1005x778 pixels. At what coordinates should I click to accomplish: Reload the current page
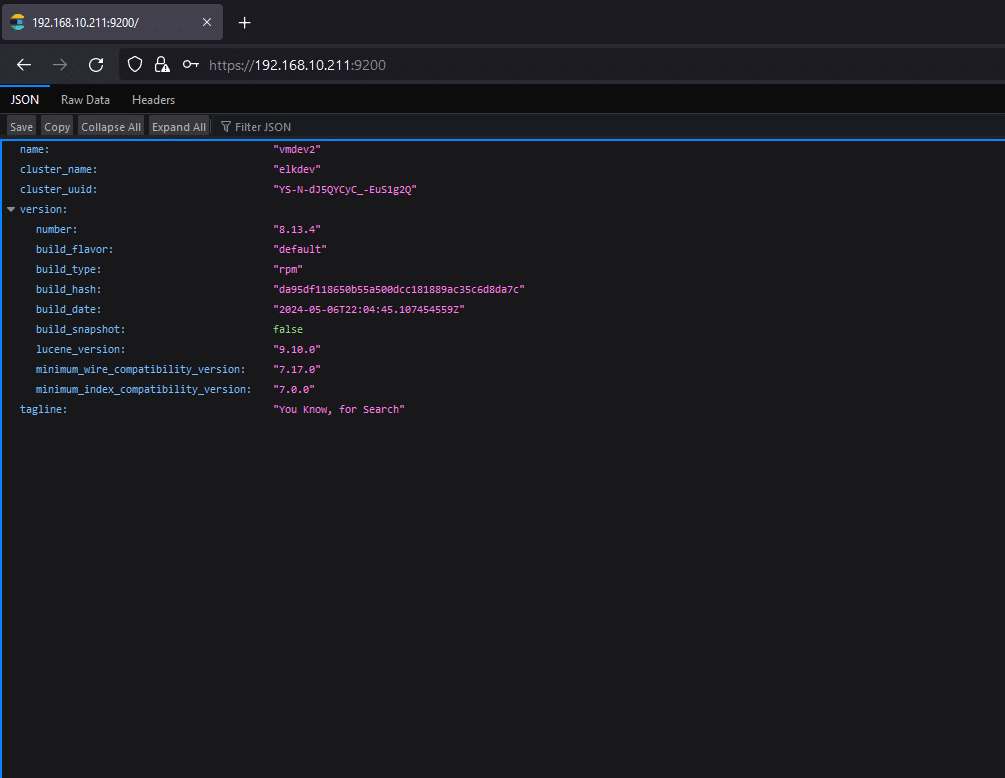pos(96,65)
